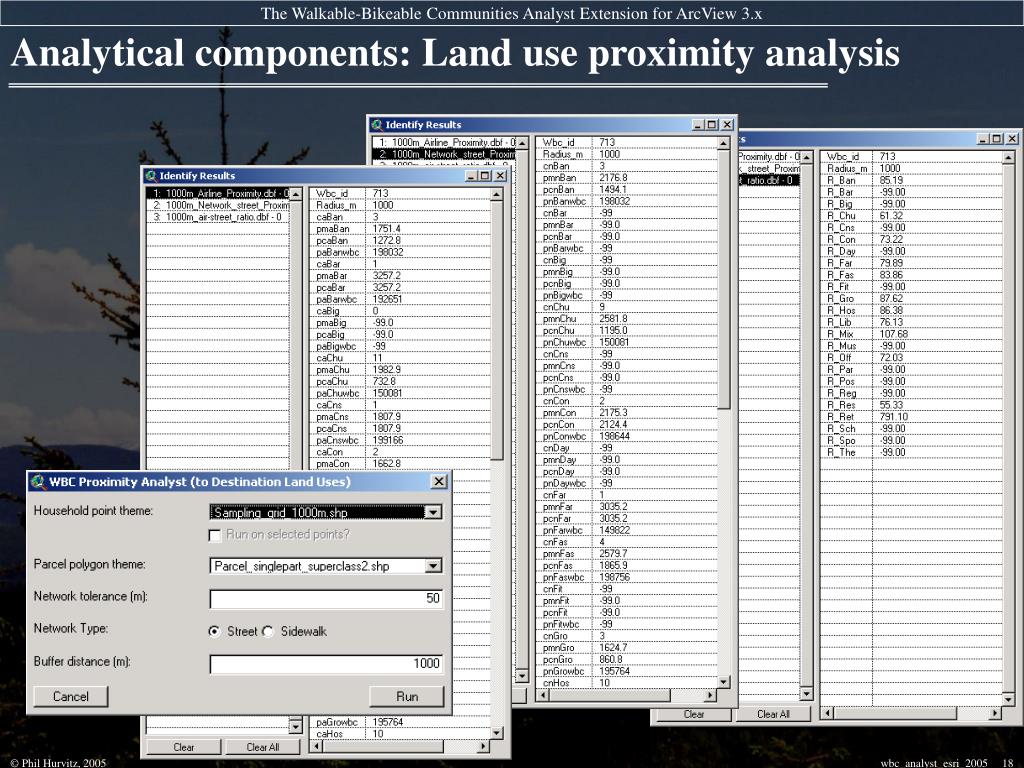This screenshot has height=768, width=1024.
Task: Select '2: 1000m_Network_street_Proxim' in front window
Action: (217, 206)
